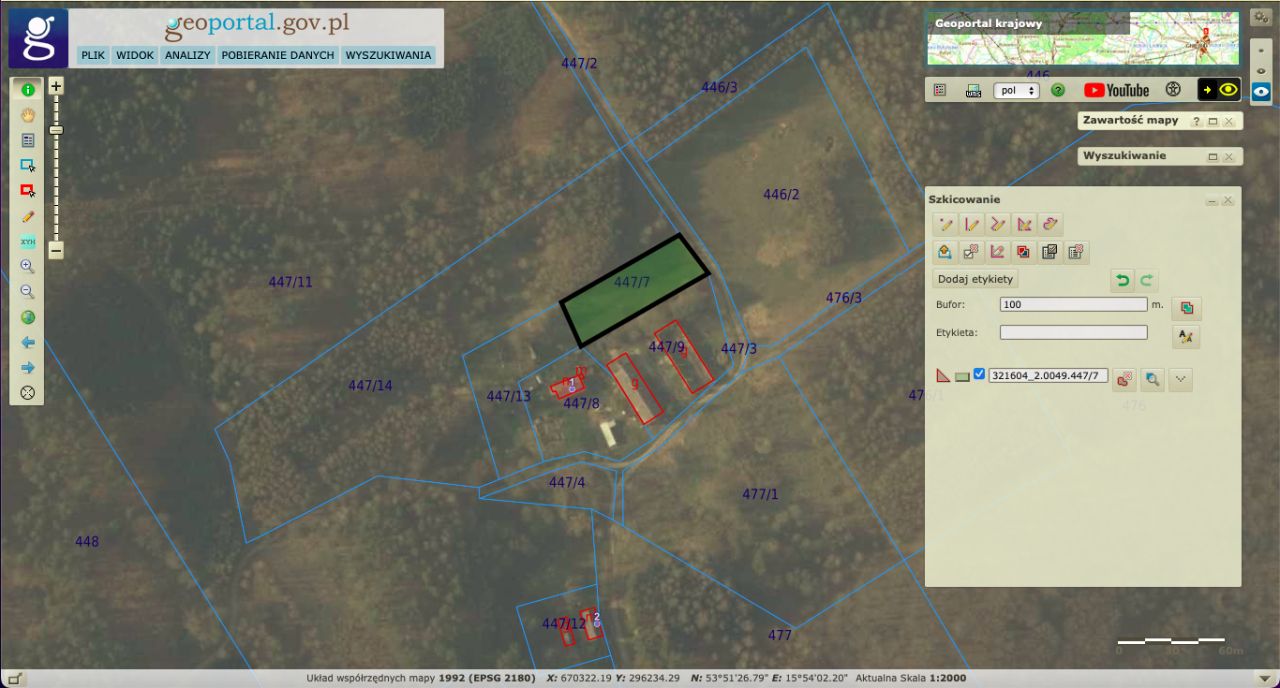Click the plus zoom-in button above slider
Screen dimensions: 1280x688
[x=56, y=87]
